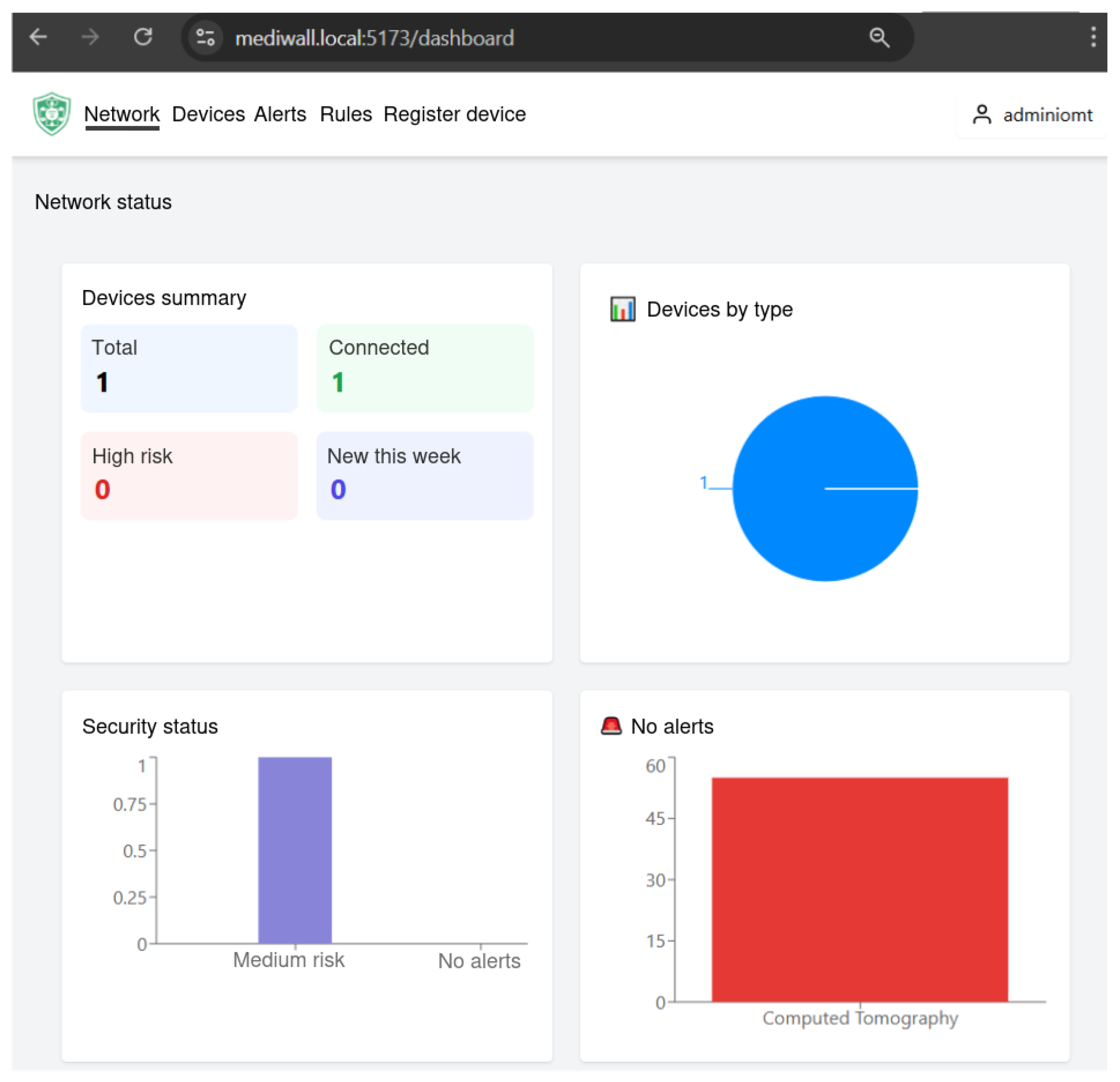Screen dimensions: 1120x1082
Task: Open the Register device page
Action: [454, 114]
